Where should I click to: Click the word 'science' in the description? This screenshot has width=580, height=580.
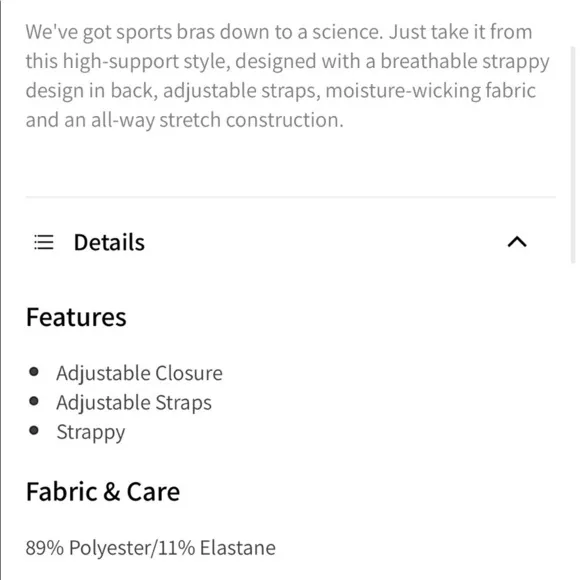347,32
